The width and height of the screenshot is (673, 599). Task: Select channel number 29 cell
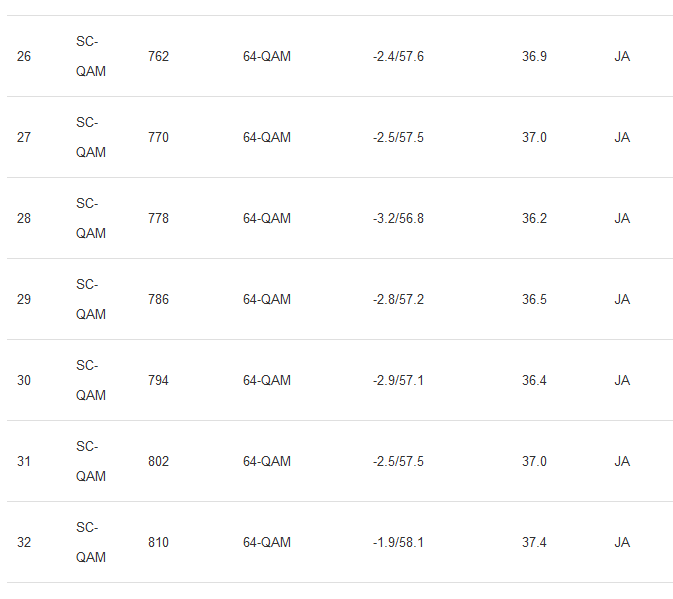(x=24, y=299)
